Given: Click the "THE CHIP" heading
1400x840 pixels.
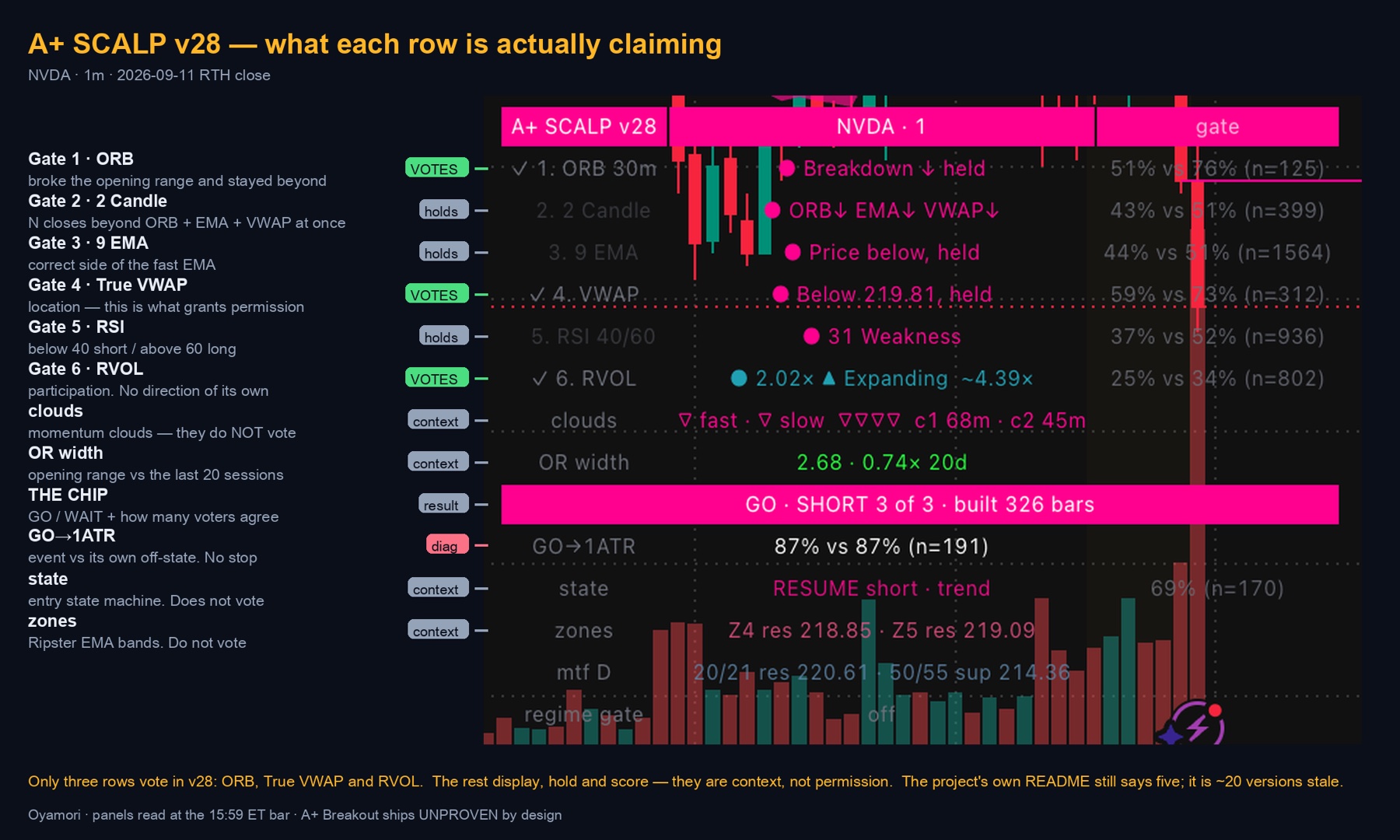Looking at the screenshot, I should [68, 495].
